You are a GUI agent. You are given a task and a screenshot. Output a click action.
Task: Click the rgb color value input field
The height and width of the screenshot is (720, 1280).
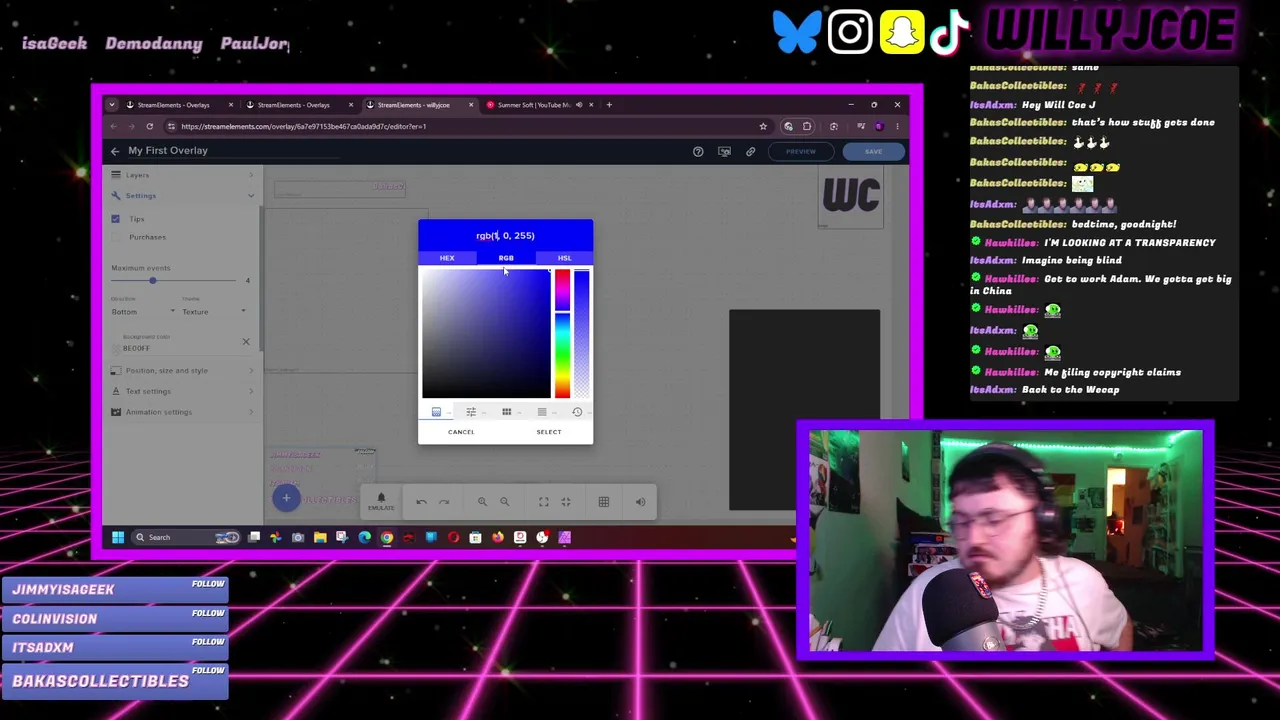click(505, 236)
